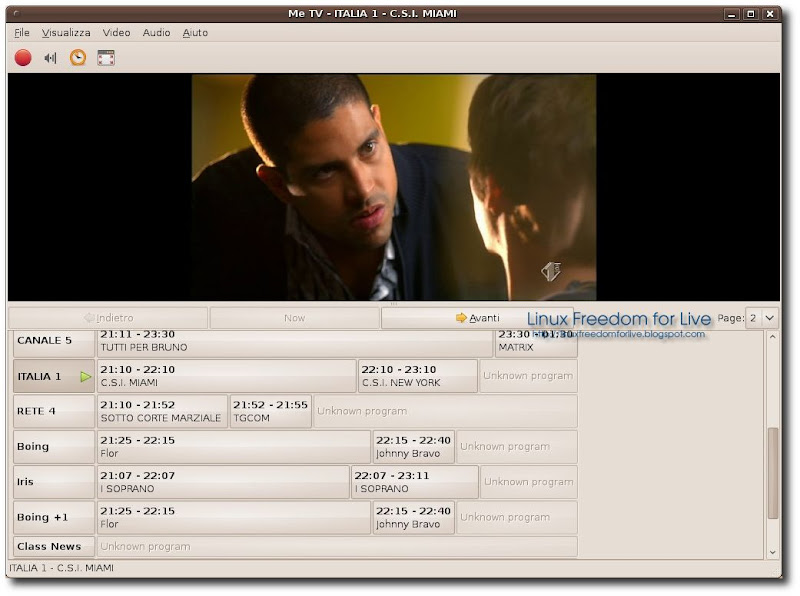Toggle fullscreen with the film frame icon

pyautogui.click(x=106, y=58)
